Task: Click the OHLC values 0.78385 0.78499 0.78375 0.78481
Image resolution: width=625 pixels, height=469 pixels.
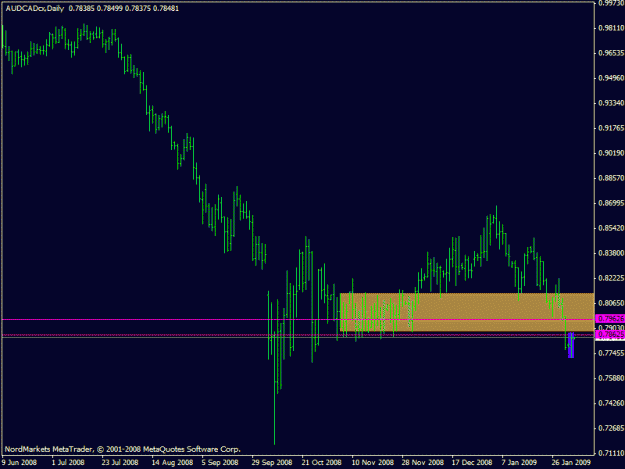Action: [124, 8]
